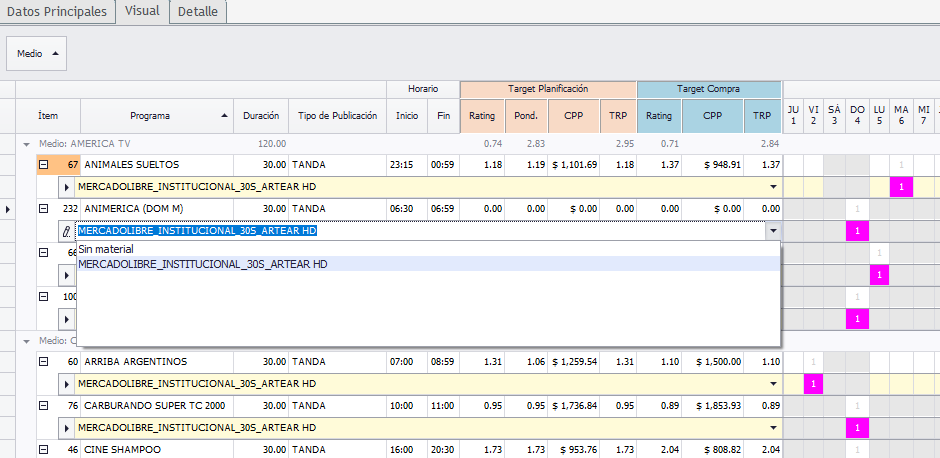Expand material row arrow under CARBURANDO SUPER TC 2000

[67, 428]
